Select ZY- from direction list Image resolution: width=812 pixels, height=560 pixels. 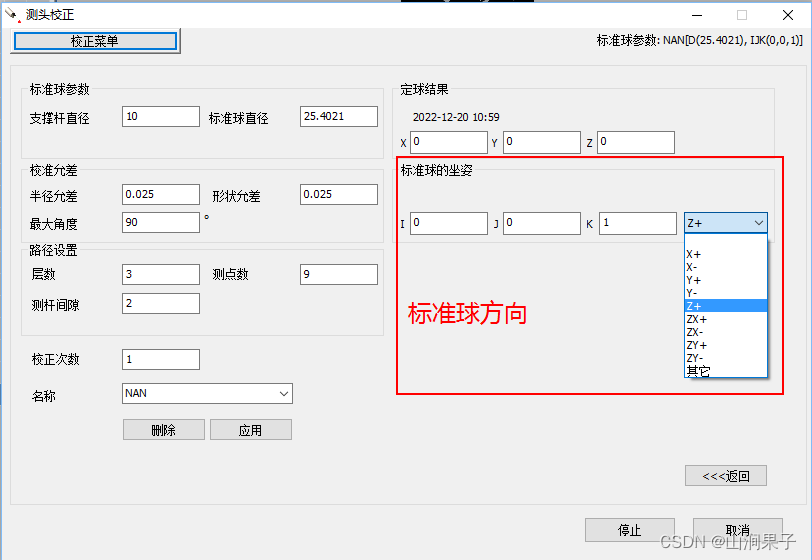[x=726, y=357]
